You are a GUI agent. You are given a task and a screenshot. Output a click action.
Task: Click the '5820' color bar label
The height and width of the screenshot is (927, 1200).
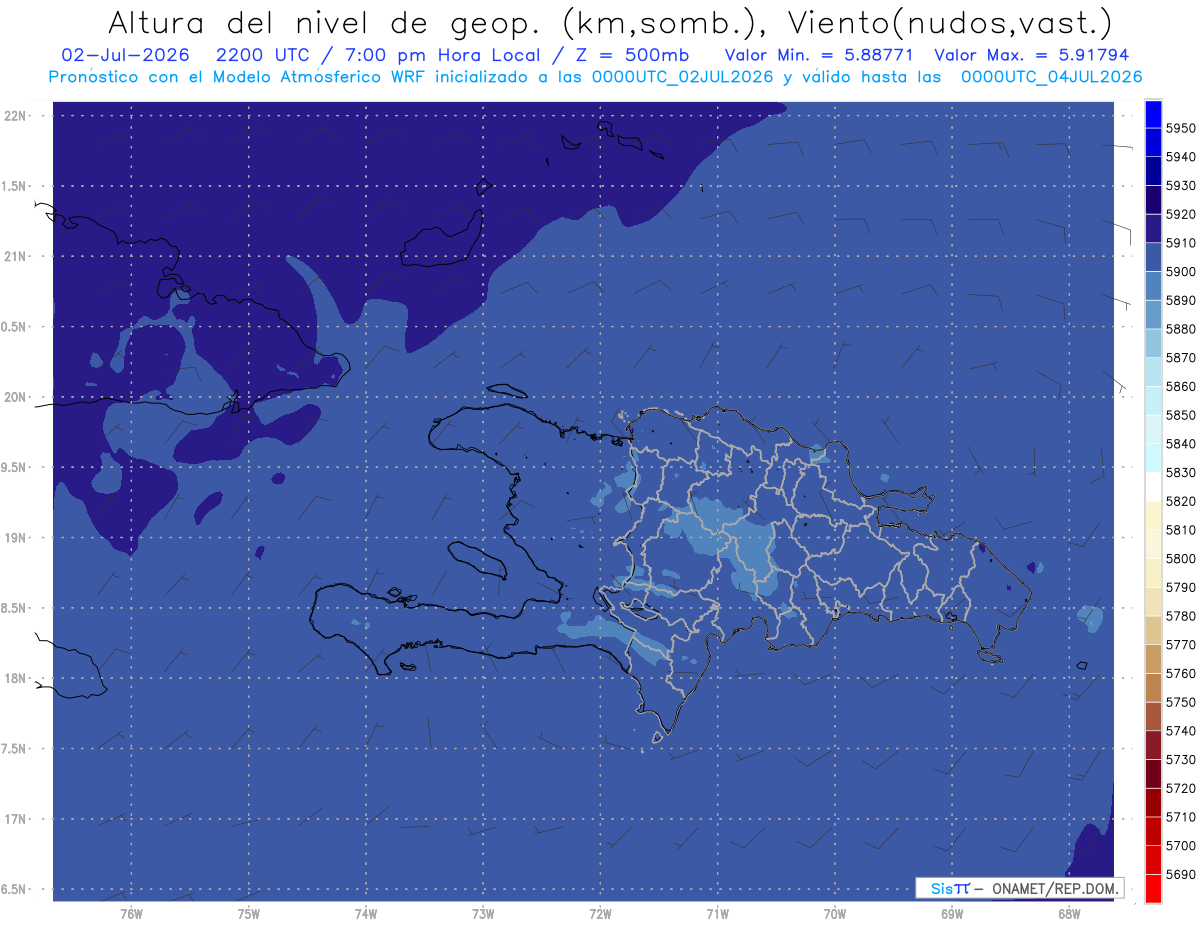[1181, 501]
